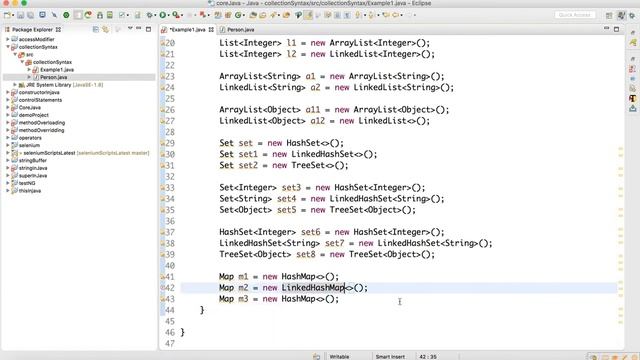Maximize the editor area
This screenshot has width=640, height=360.
point(616,29)
